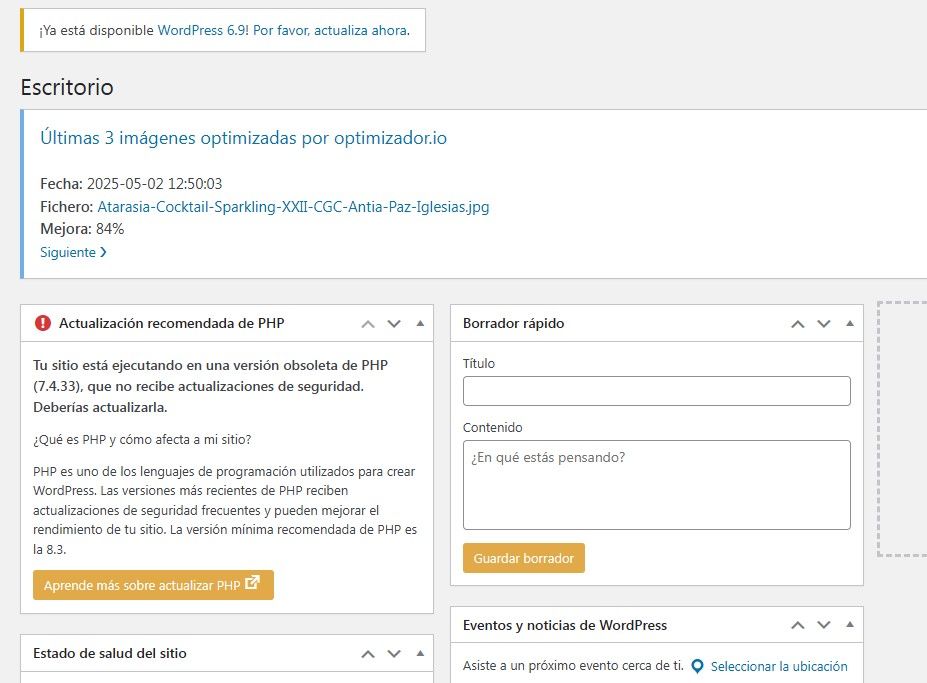Move PHP update widget up

pos(368,324)
